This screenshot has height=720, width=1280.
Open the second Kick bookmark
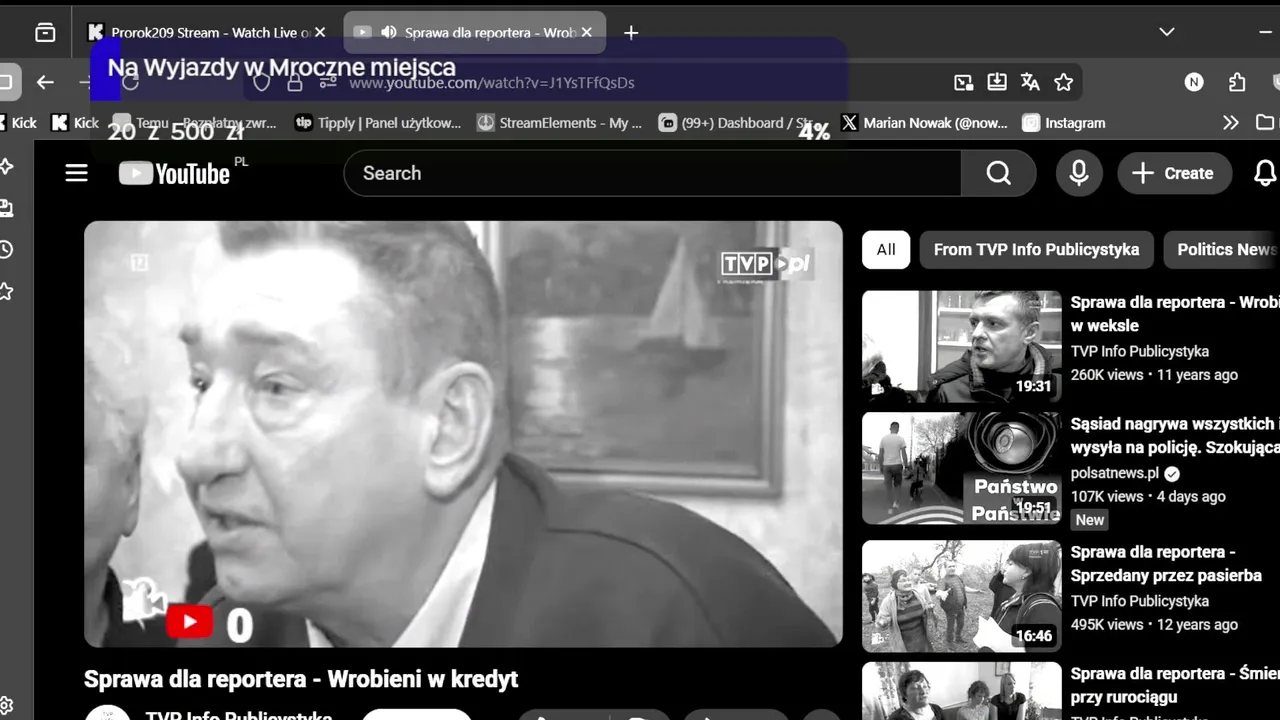pos(75,123)
